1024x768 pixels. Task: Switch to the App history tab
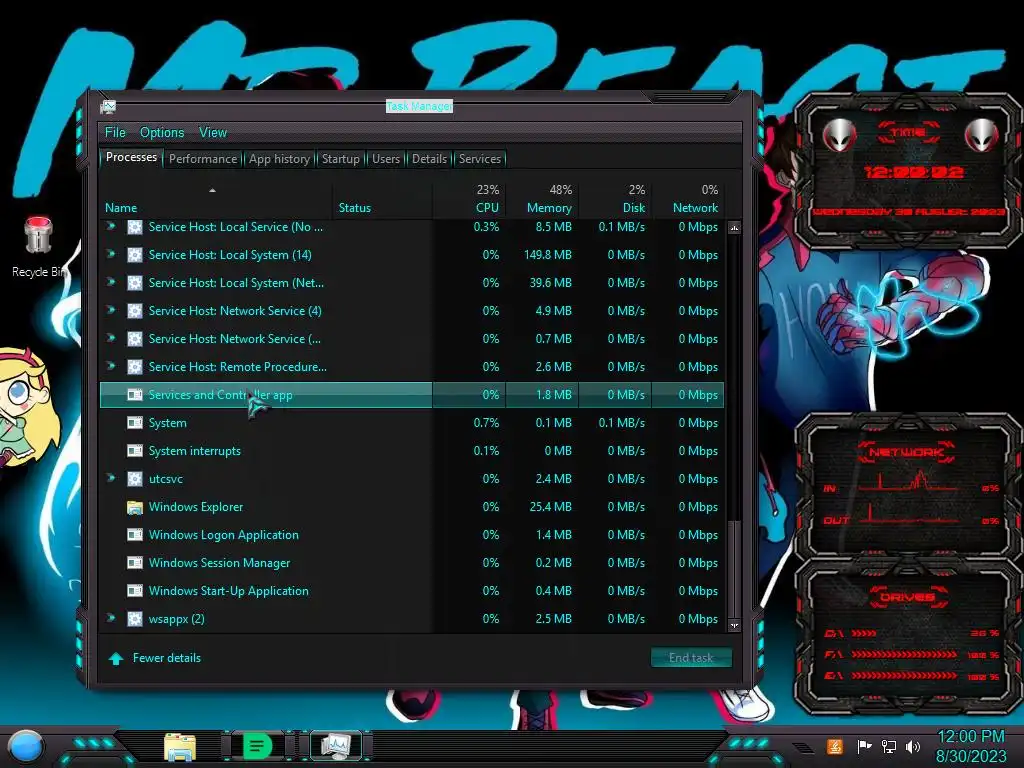(280, 159)
